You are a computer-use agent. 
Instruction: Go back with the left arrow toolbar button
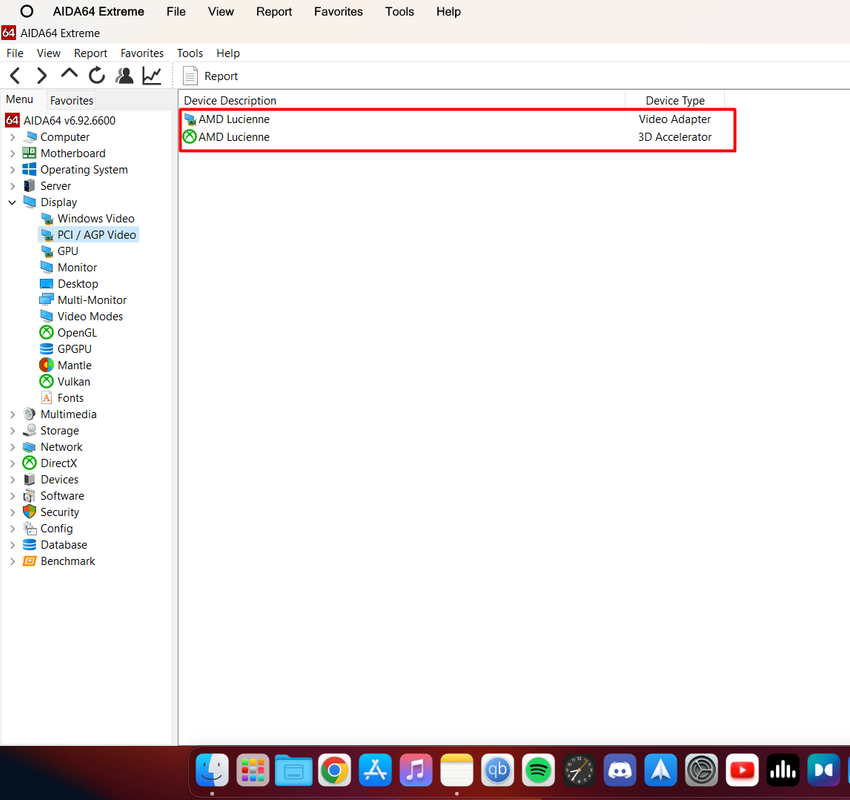click(x=15, y=76)
